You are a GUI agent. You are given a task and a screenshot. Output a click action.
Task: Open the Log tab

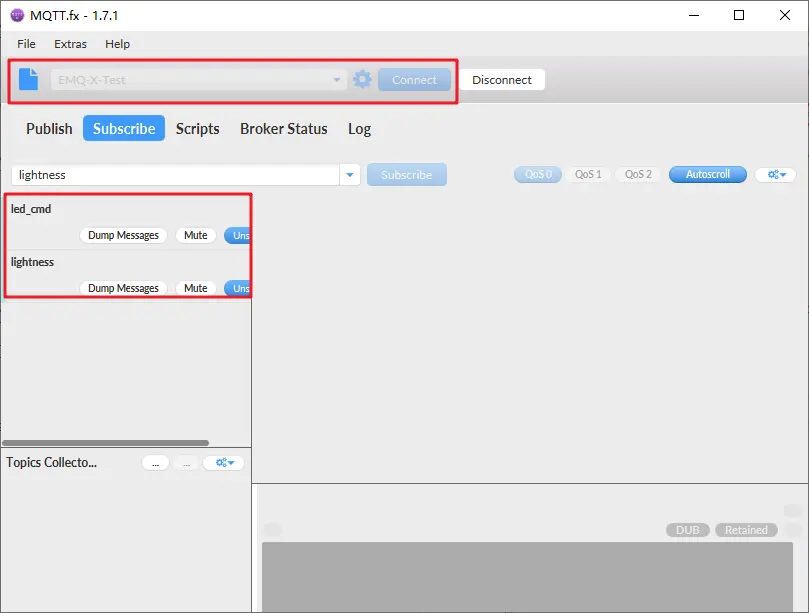359,128
